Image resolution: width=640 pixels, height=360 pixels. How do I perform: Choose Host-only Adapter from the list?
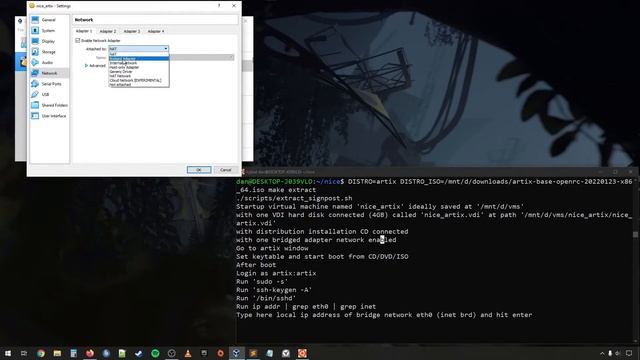coord(139,67)
